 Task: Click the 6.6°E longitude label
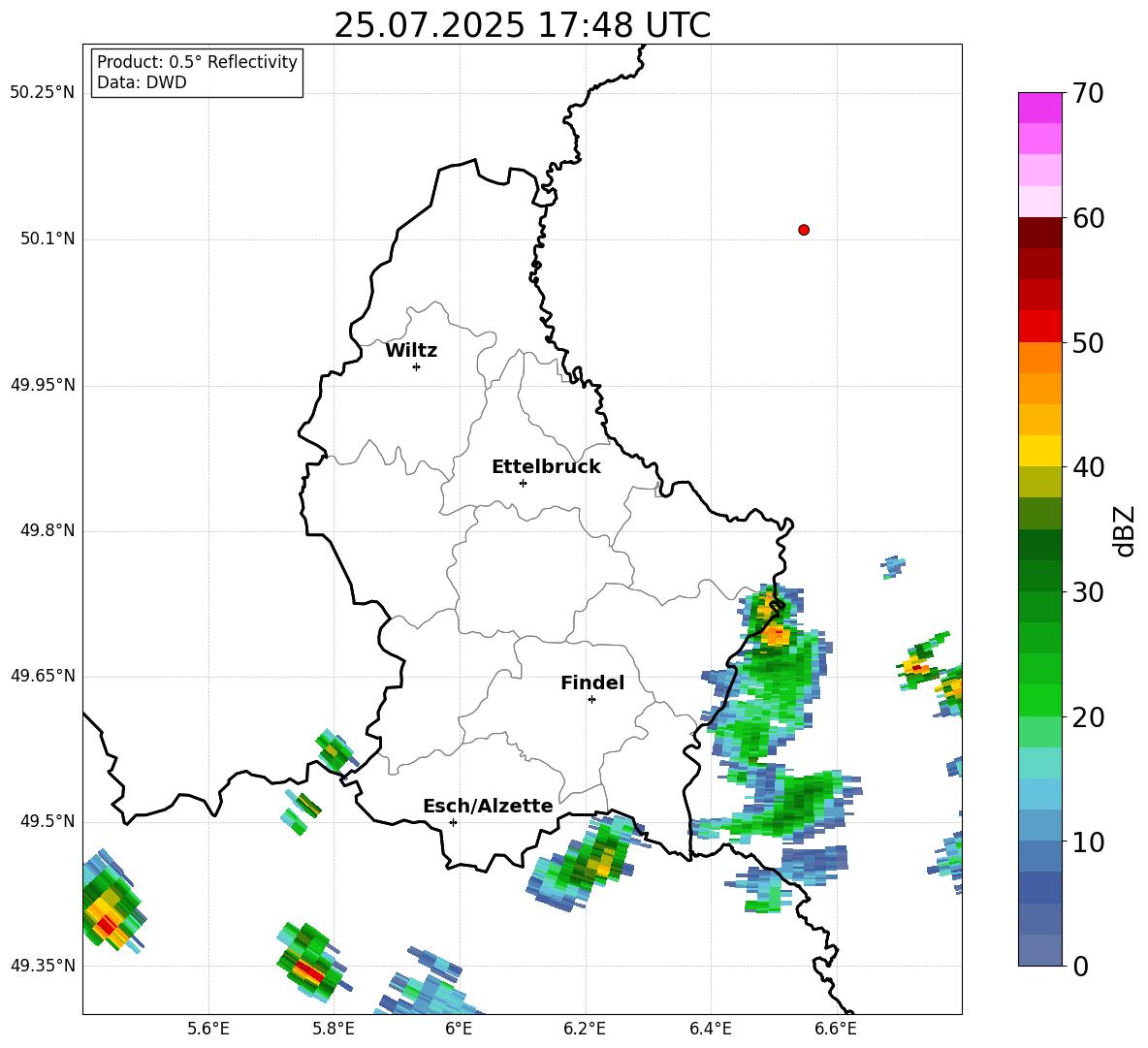(x=836, y=1029)
